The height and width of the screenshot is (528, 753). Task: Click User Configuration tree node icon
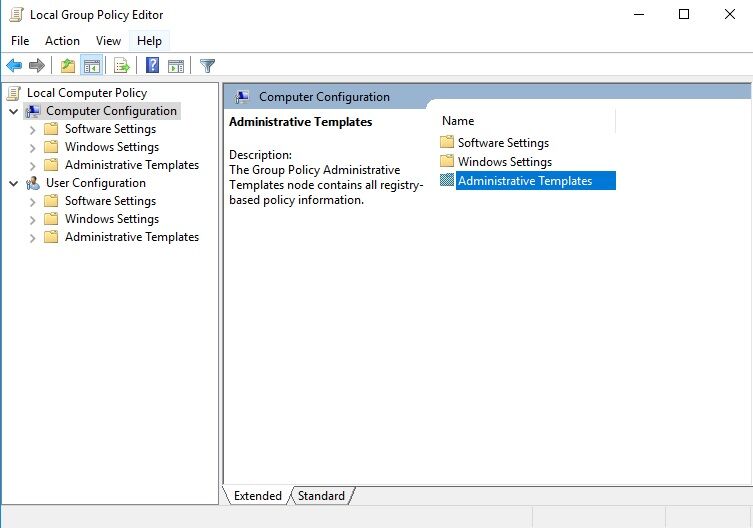pos(33,183)
